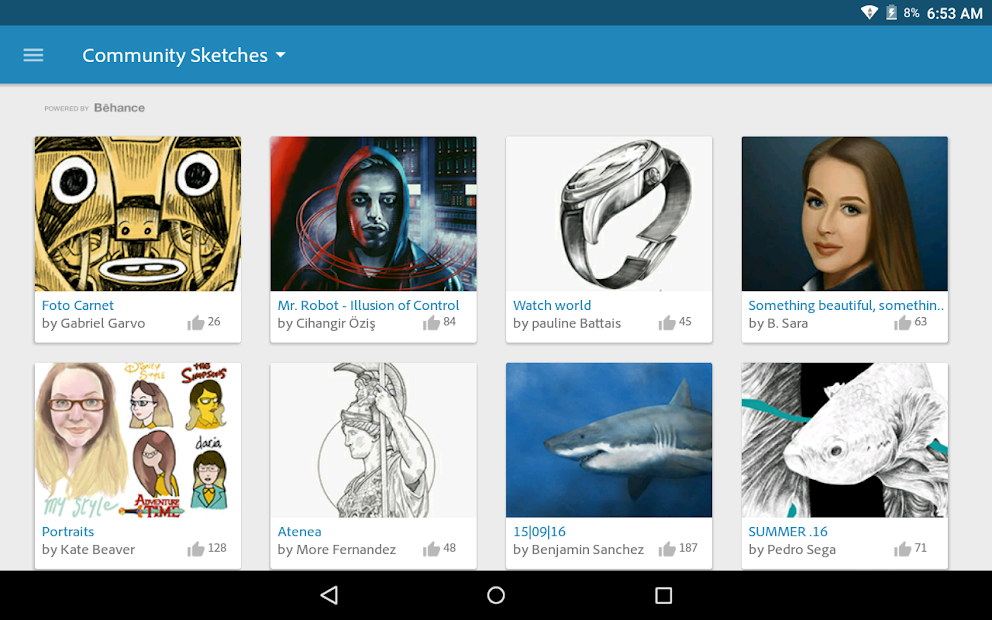Click the thumbs-up on SUMMER .16
This screenshot has height=620, width=992.
[x=903, y=548]
